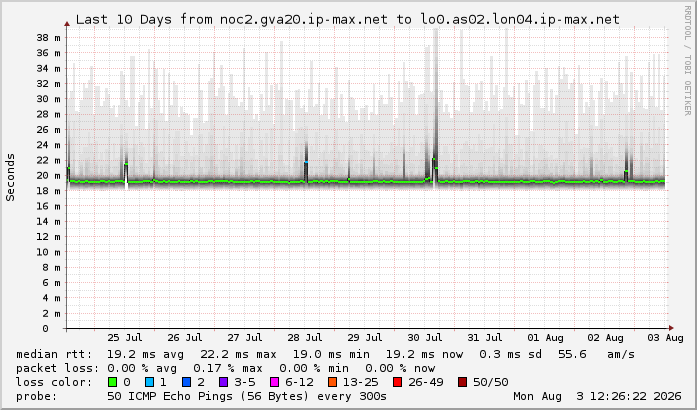Click the probe description text
697x410 pixels.
[x=247, y=396]
